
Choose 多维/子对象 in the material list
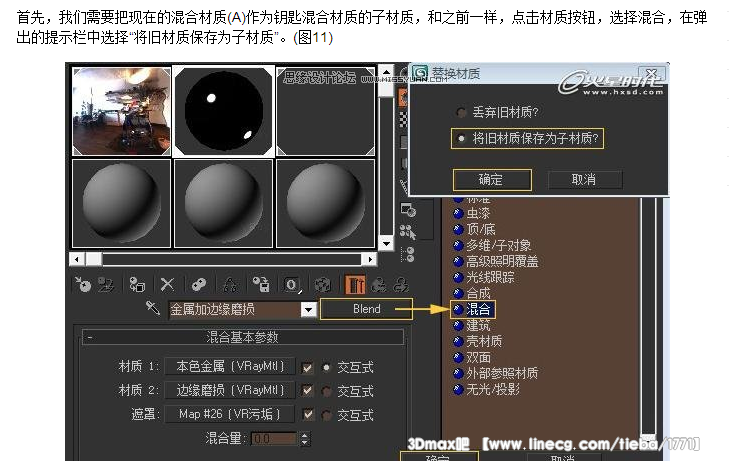click(498, 245)
